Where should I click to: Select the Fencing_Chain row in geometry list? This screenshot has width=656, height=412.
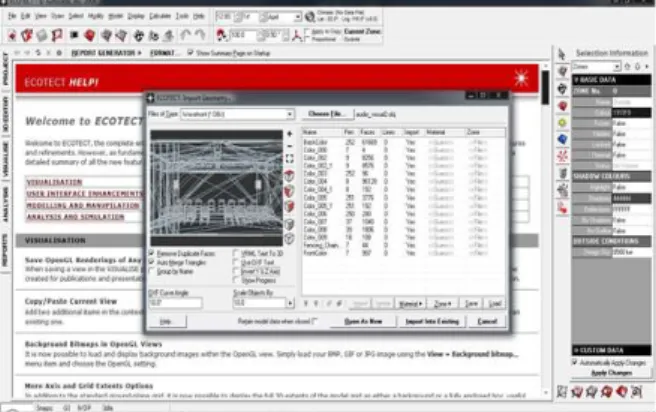403,245
